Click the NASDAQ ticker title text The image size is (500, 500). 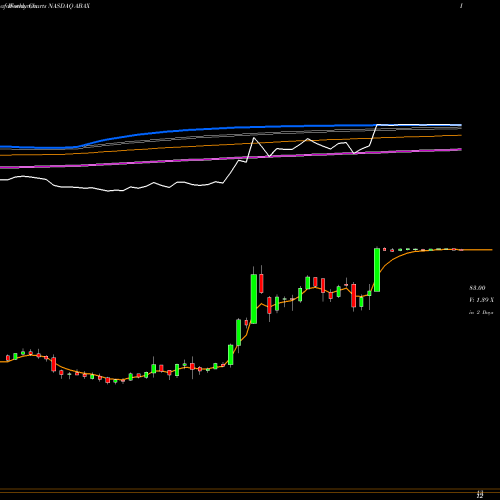[x=45, y=6]
